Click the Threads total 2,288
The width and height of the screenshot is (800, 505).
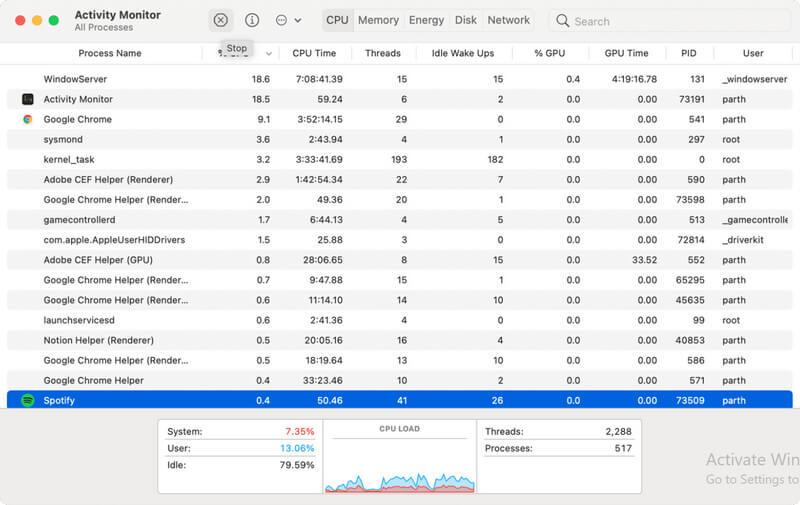(618, 432)
